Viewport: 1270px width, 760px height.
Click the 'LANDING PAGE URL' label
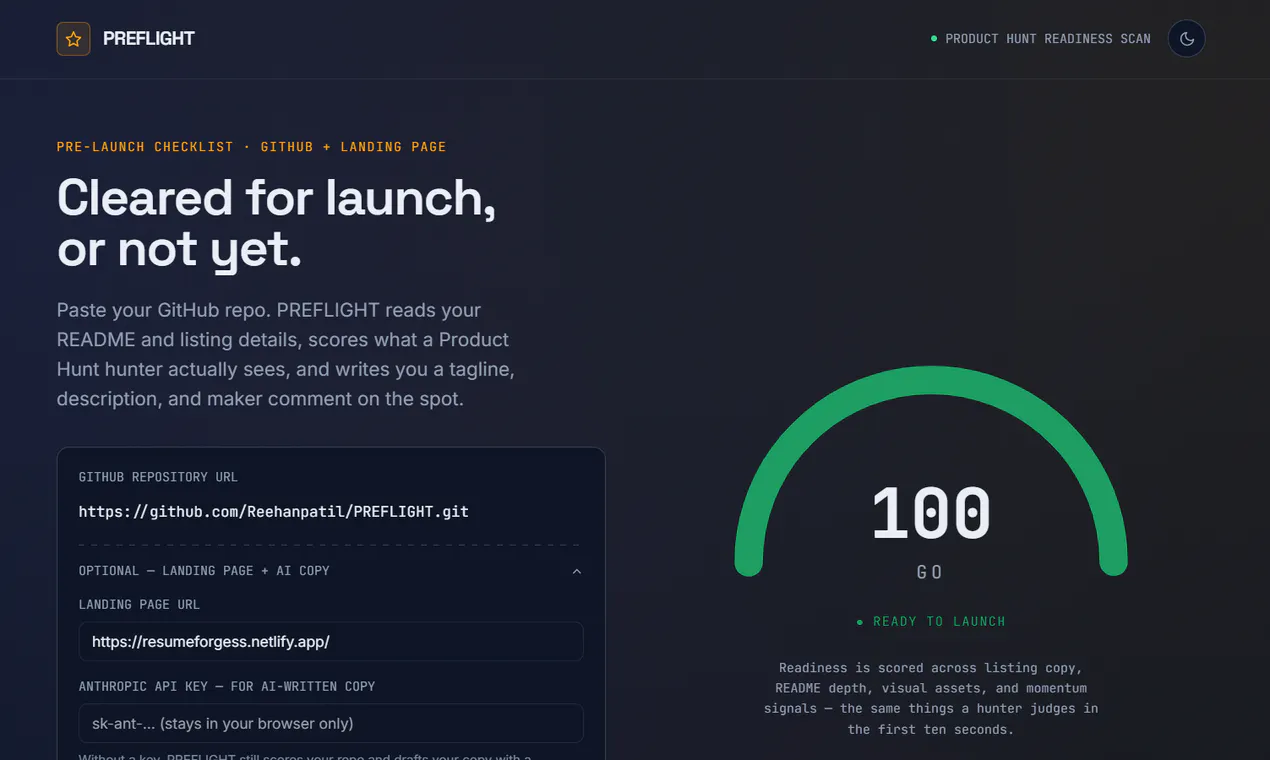[x=139, y=604]
